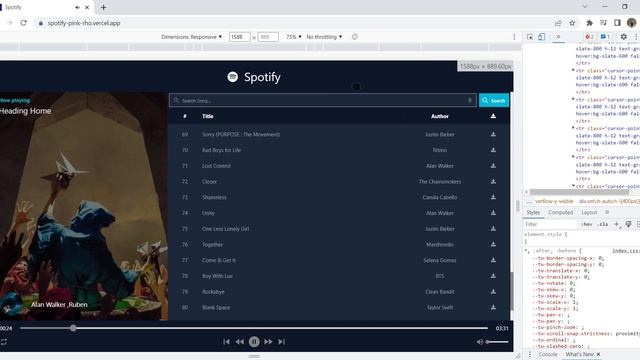
Task: Open the 75% zoom dropdown
Action: pos(293,37)
